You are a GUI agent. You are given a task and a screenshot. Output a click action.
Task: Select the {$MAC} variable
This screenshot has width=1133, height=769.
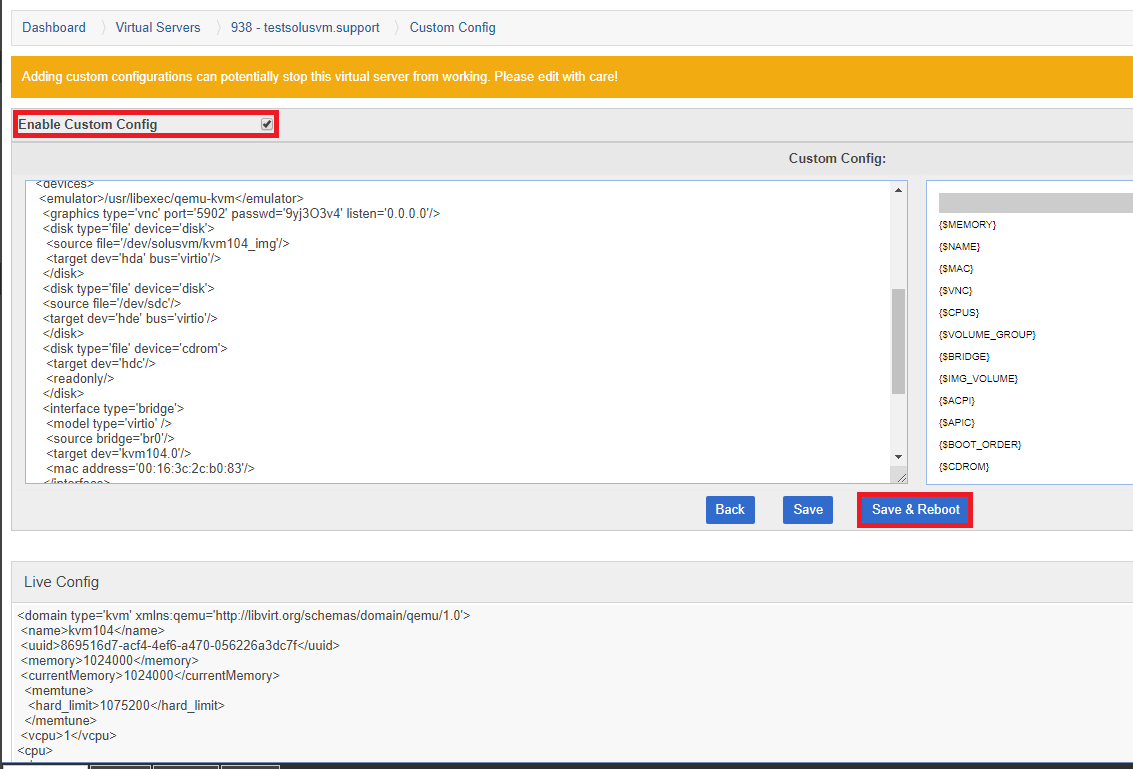(955, 269)
